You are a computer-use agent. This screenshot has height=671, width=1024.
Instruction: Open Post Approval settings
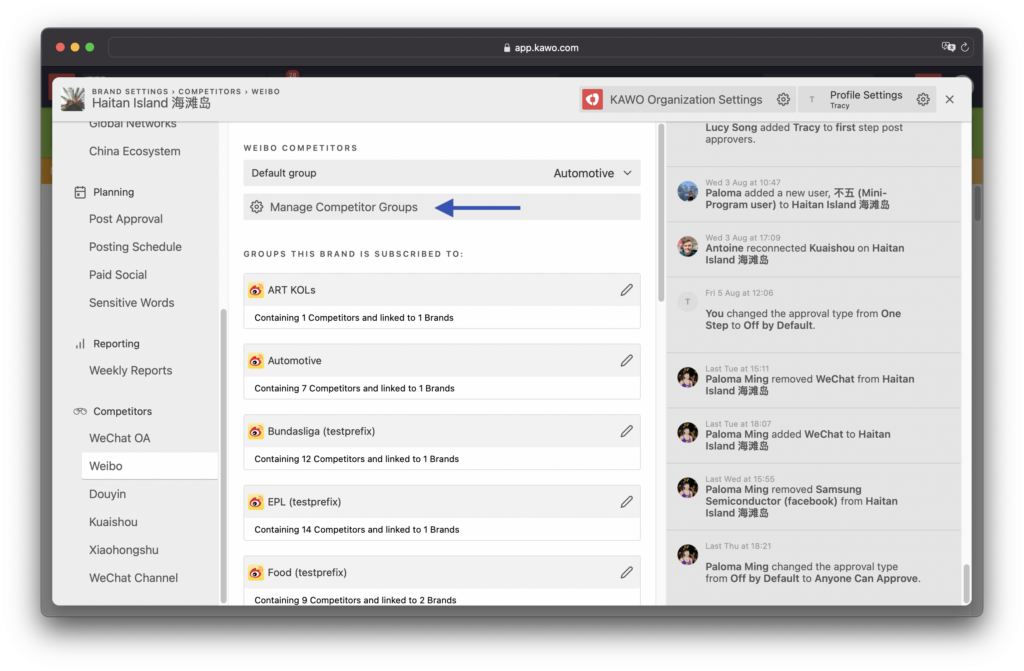(x=126, y=219)
